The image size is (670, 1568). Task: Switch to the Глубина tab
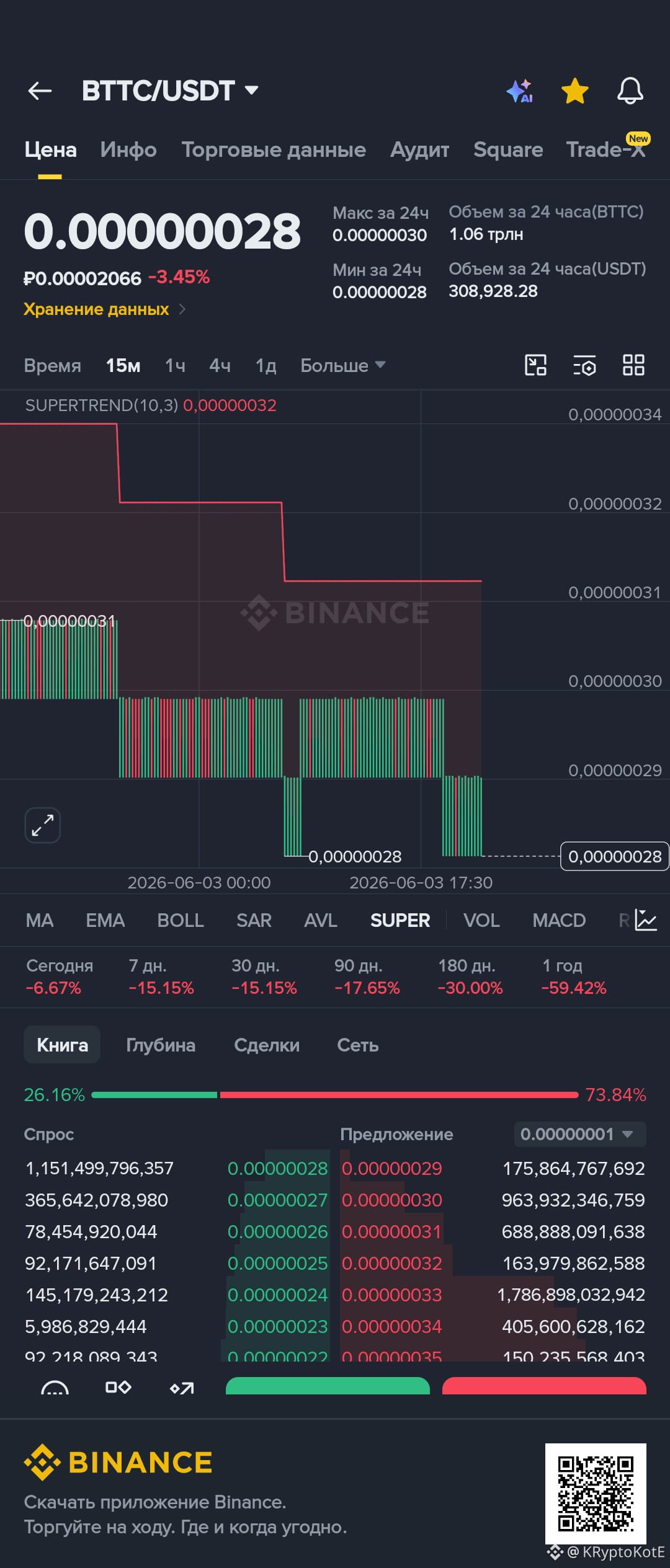click(x=161, y=1045)
